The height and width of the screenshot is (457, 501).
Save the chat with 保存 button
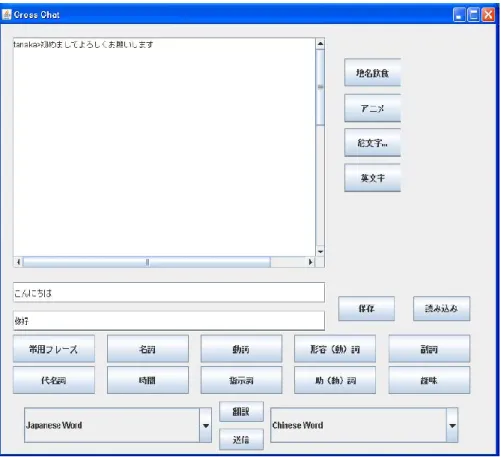(366, 309)
